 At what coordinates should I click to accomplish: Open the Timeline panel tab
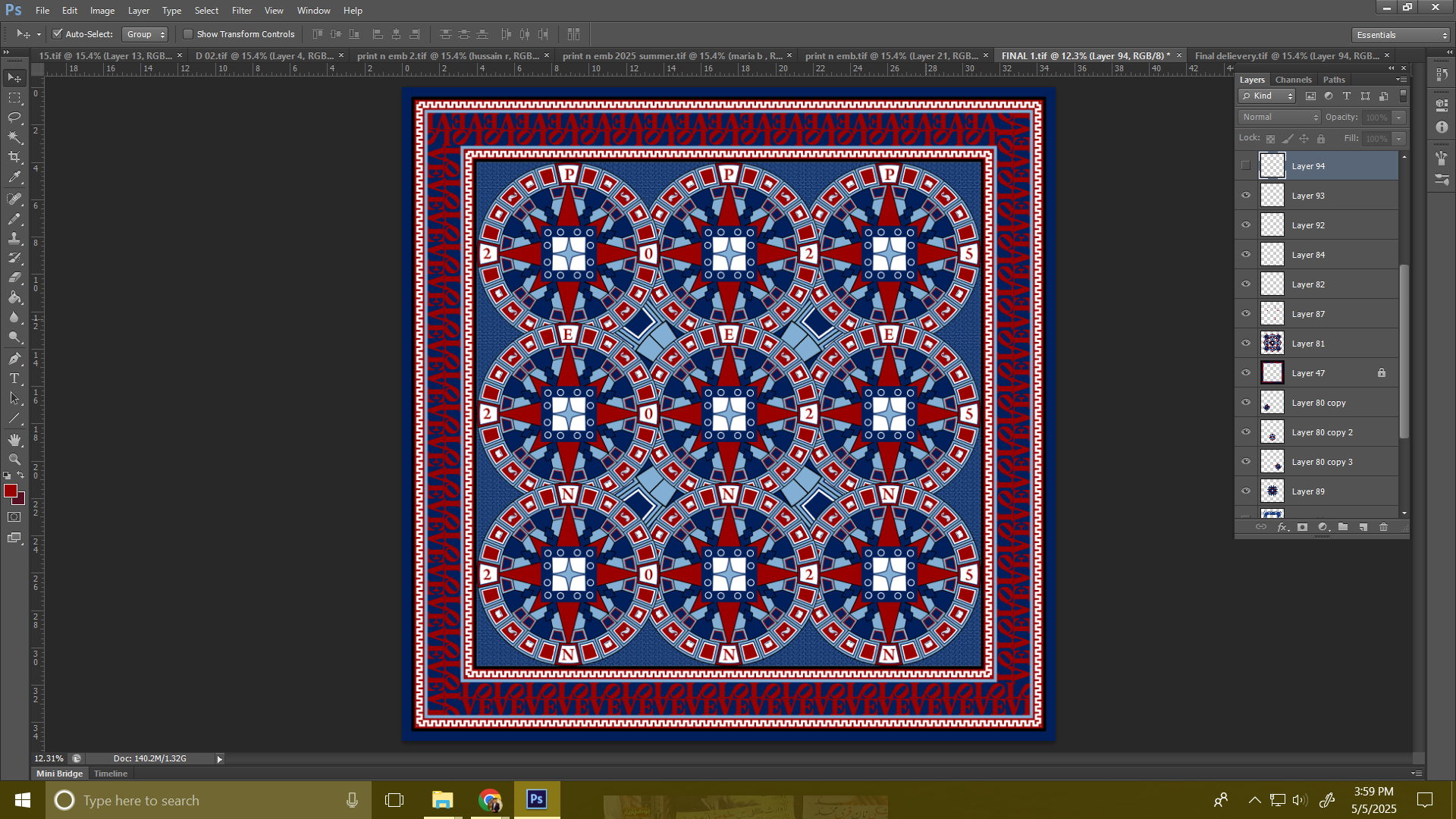click(x=111, y=773)
